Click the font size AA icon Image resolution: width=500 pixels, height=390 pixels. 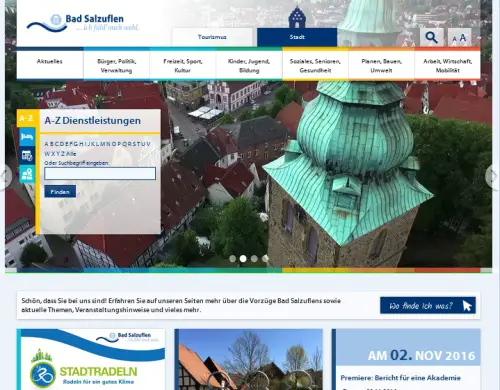(459, 38)
